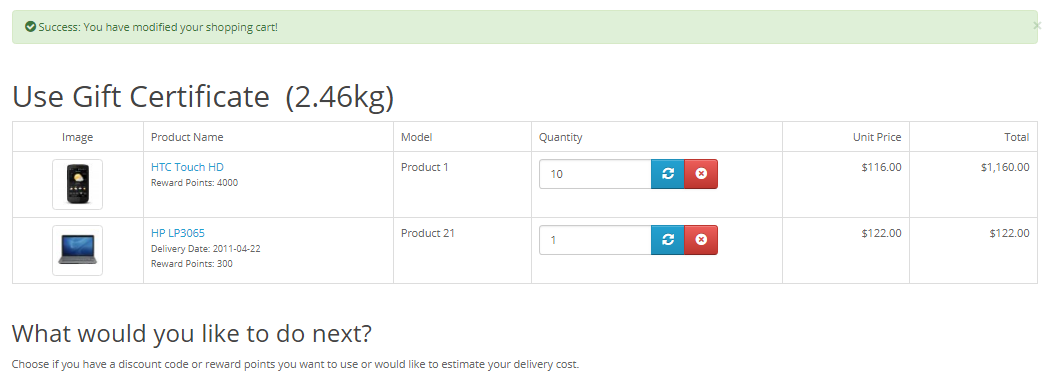Screen dimensions: 1052x381
Task: Open the HP LP3065 product link
Action: pos(178,233)
